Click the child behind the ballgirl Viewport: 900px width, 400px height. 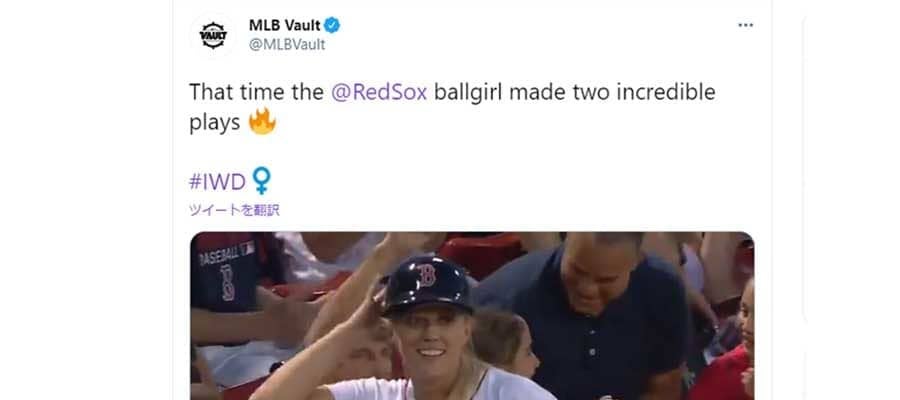[x=504, y=343]
